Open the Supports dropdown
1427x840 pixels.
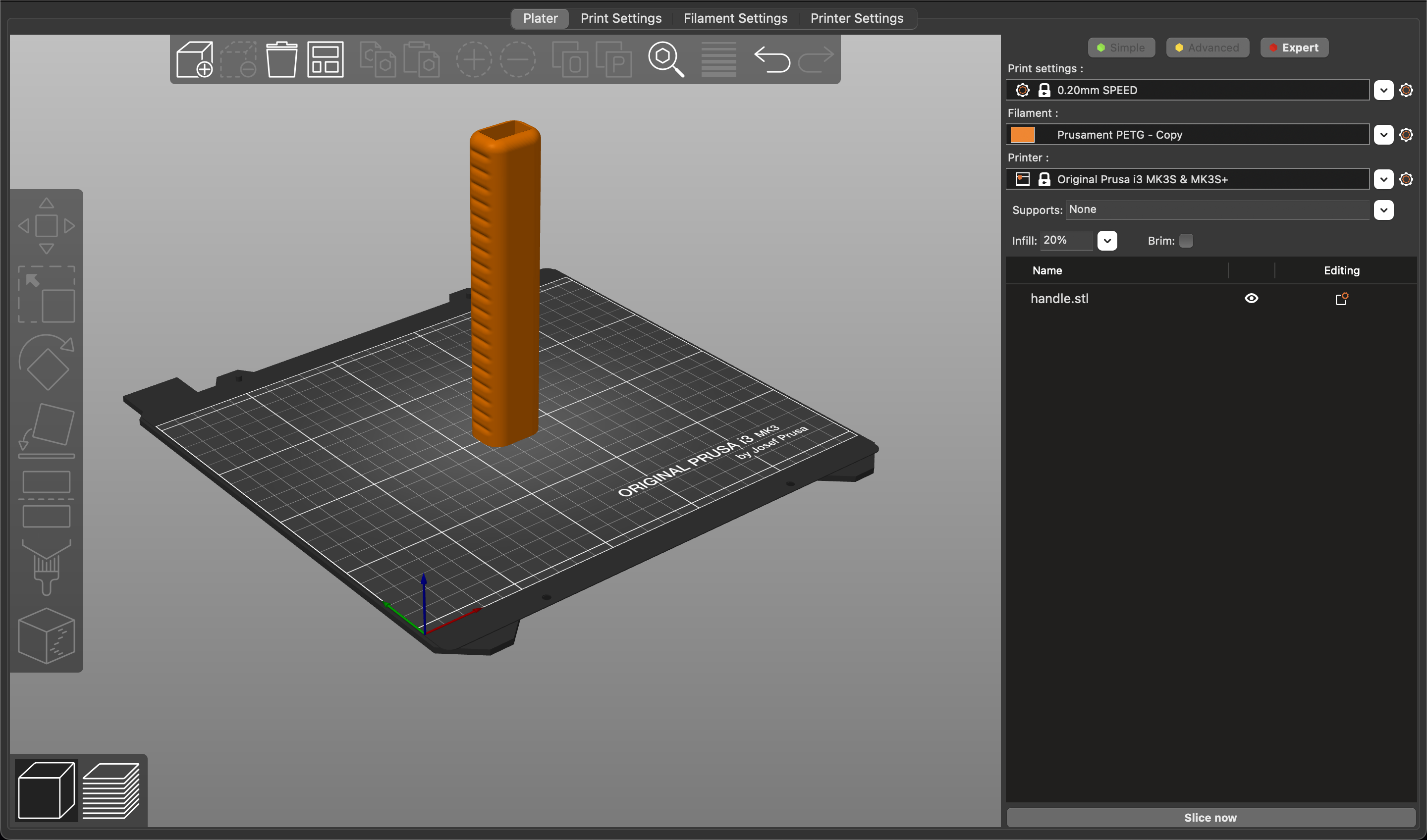pos(1383,210)
